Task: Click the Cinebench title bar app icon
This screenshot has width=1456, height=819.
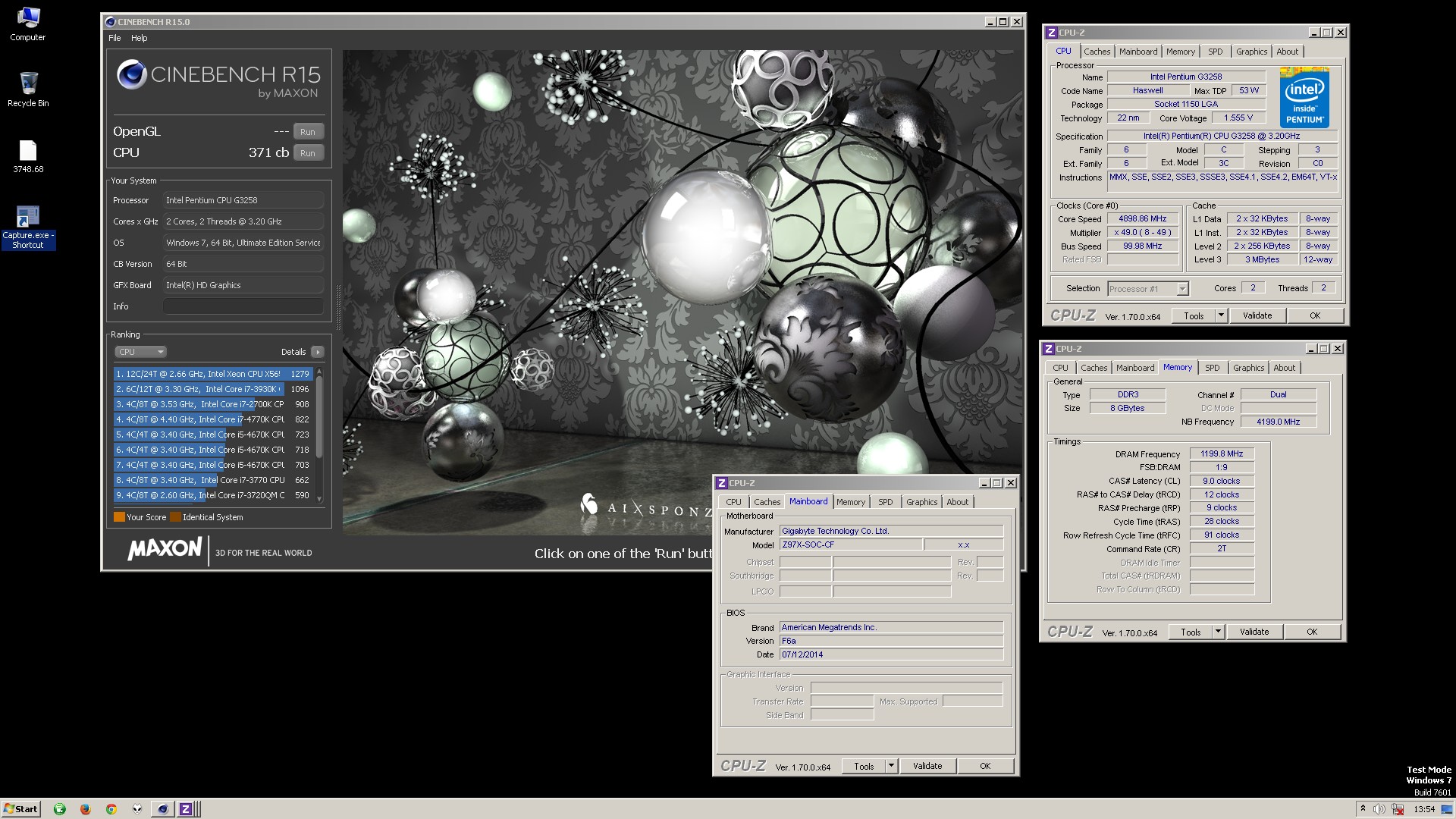Action: (110, 22)
